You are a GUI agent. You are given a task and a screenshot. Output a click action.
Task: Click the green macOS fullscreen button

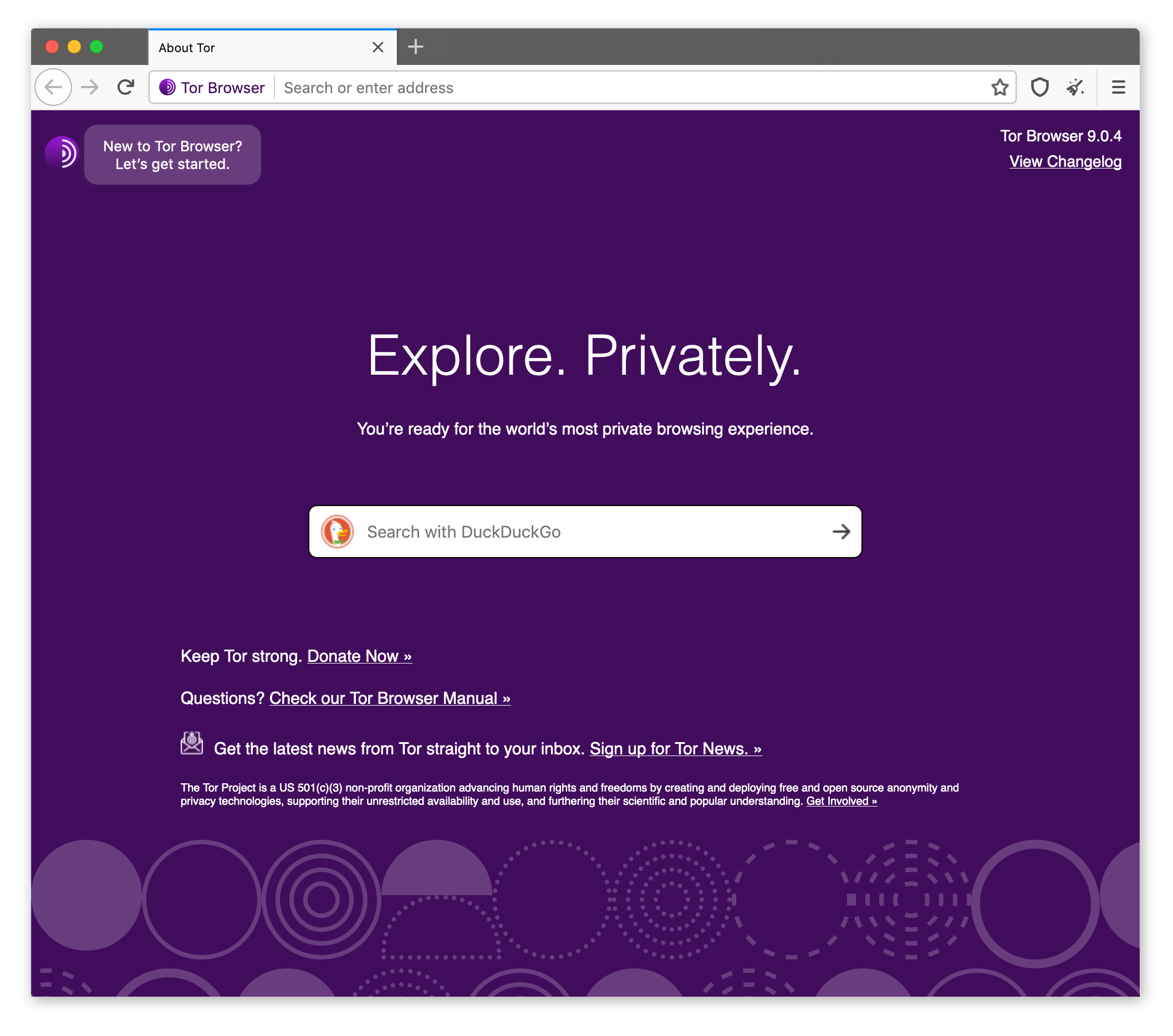pos(96,47)
